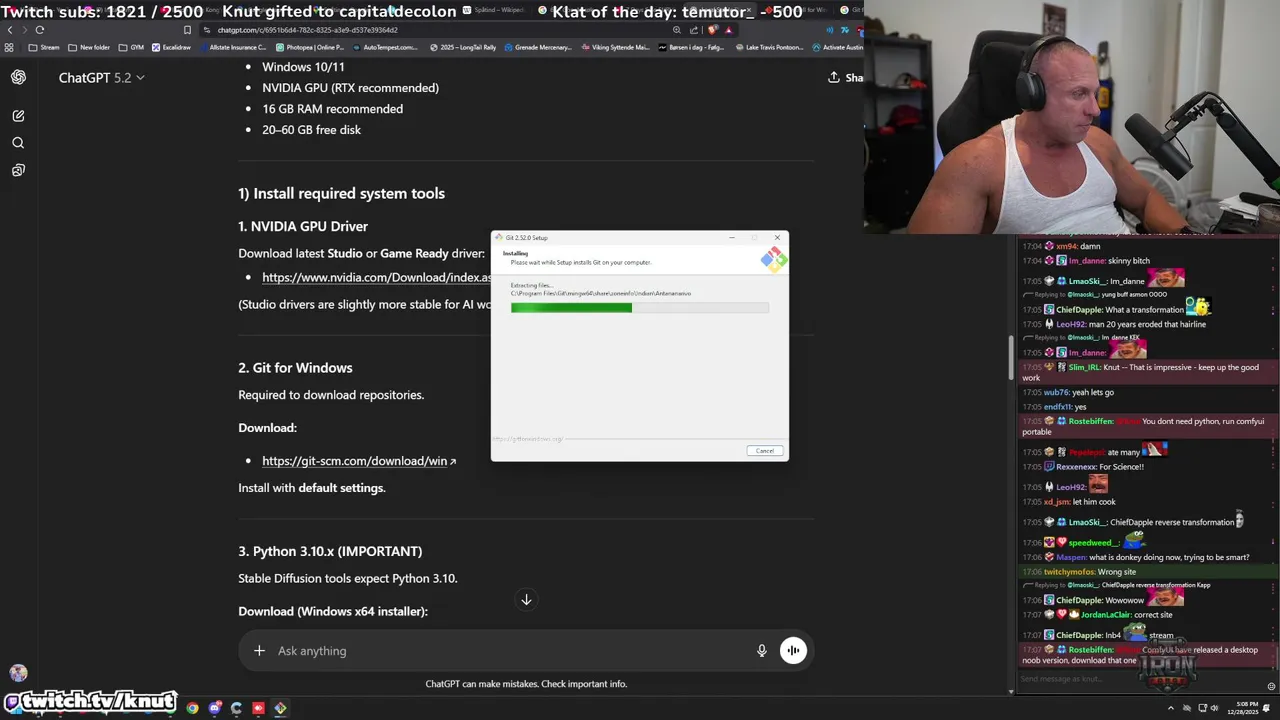Click username Rostebiffen in ComfyUI message
Screen dimensions: 1280x720
(1090, 650)
